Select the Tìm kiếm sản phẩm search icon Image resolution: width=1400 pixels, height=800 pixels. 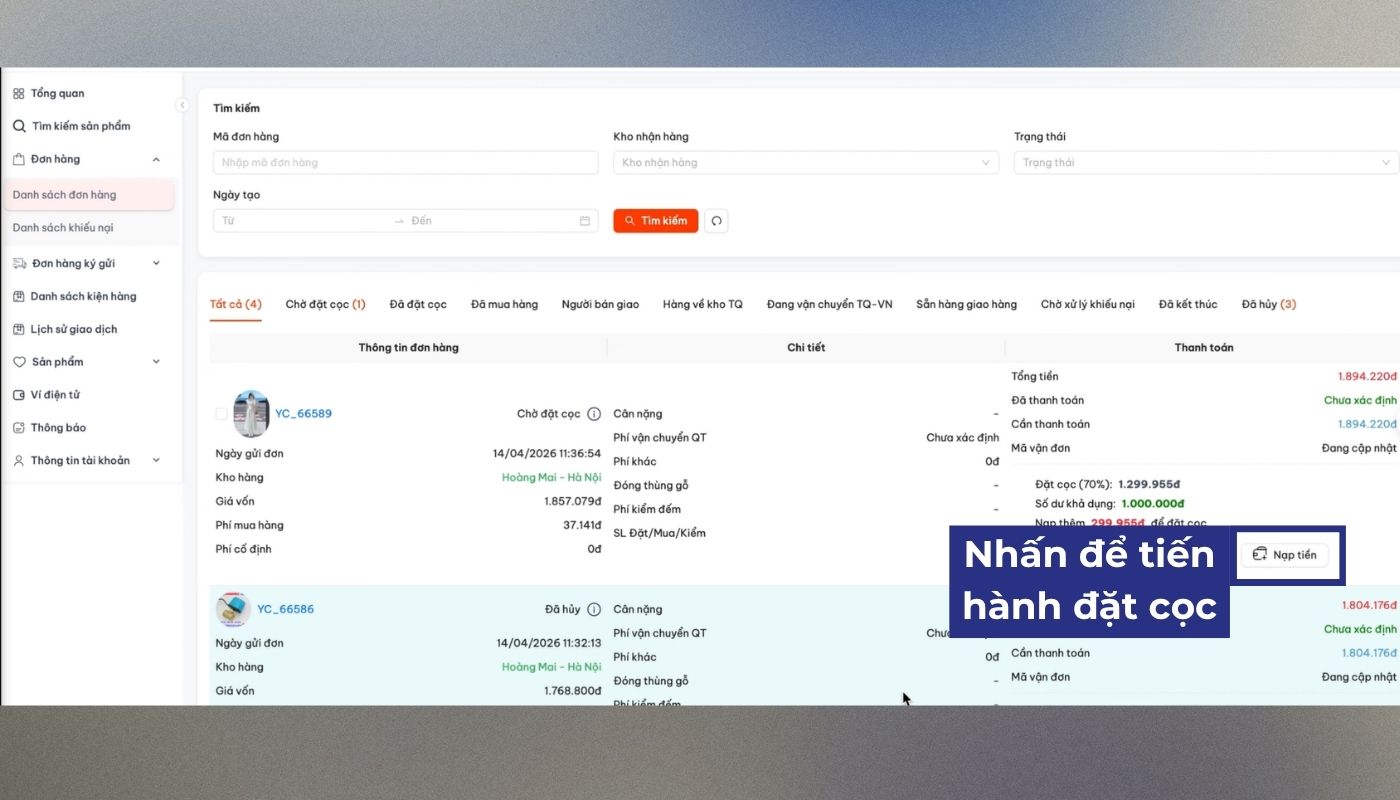18,126
